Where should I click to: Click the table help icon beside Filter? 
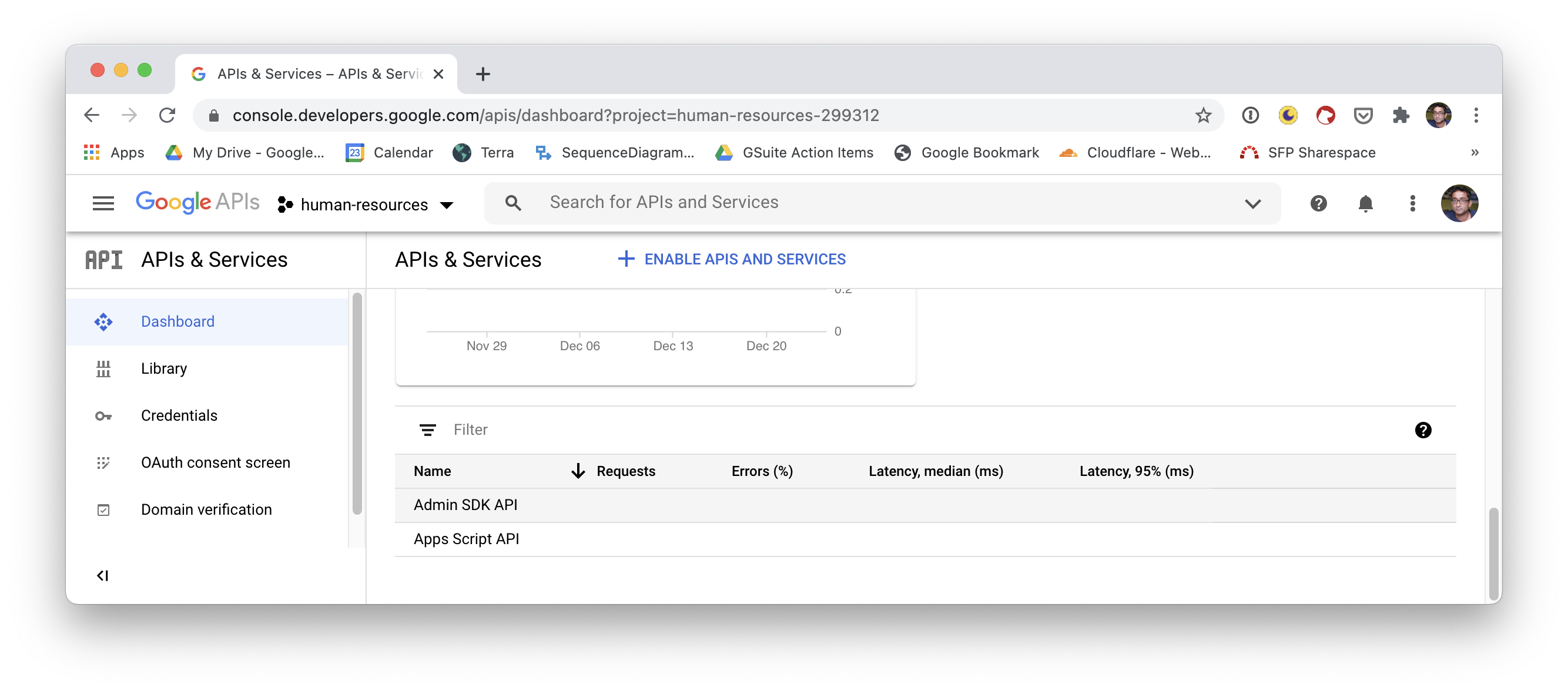click(x=1422, y=431)
